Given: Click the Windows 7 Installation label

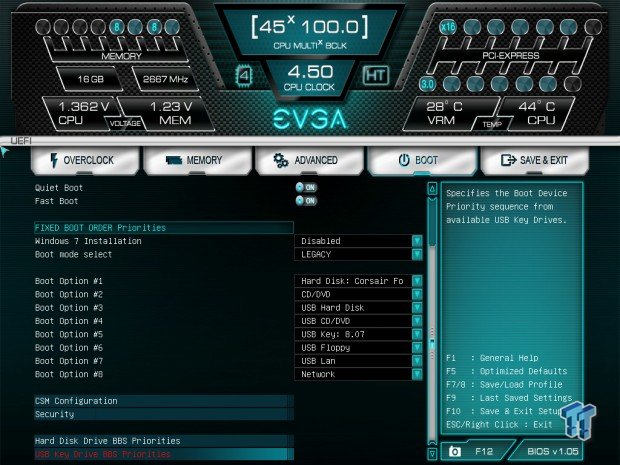Looking at the screenshot, I should (x=88, y=241).
